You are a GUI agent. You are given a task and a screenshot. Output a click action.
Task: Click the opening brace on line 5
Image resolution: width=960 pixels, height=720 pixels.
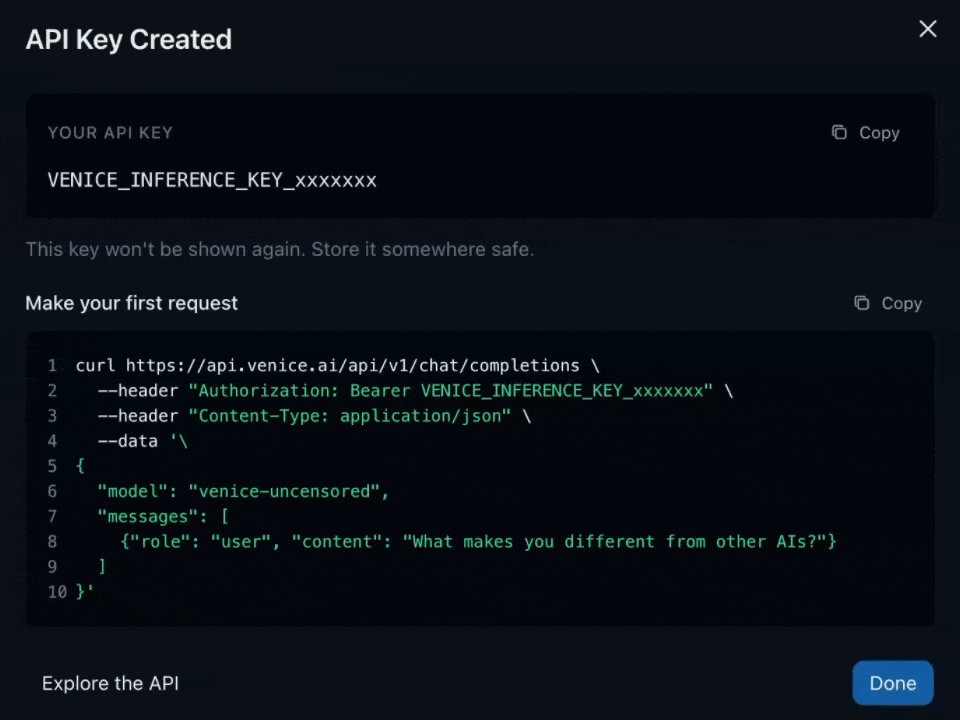click(x=80, y=466)
